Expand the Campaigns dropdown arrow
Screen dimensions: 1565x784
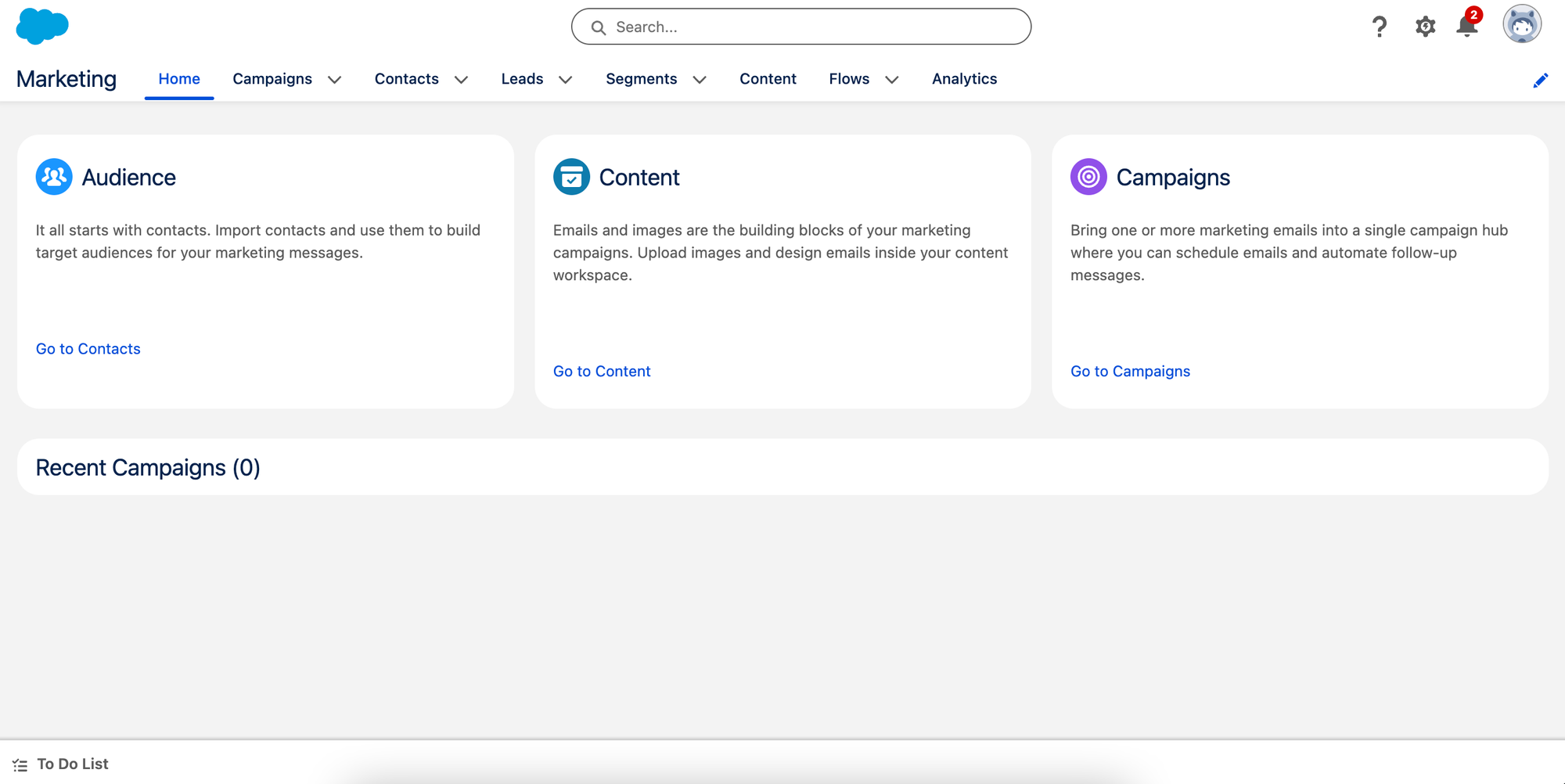click(x=335, y=80)
